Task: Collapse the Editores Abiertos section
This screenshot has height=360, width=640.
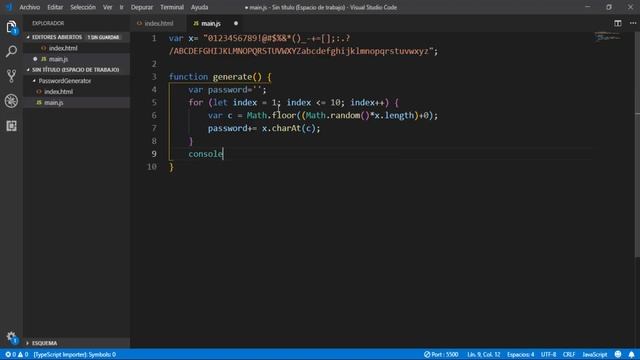Action: pyautogui.click(x=57, y=37)
